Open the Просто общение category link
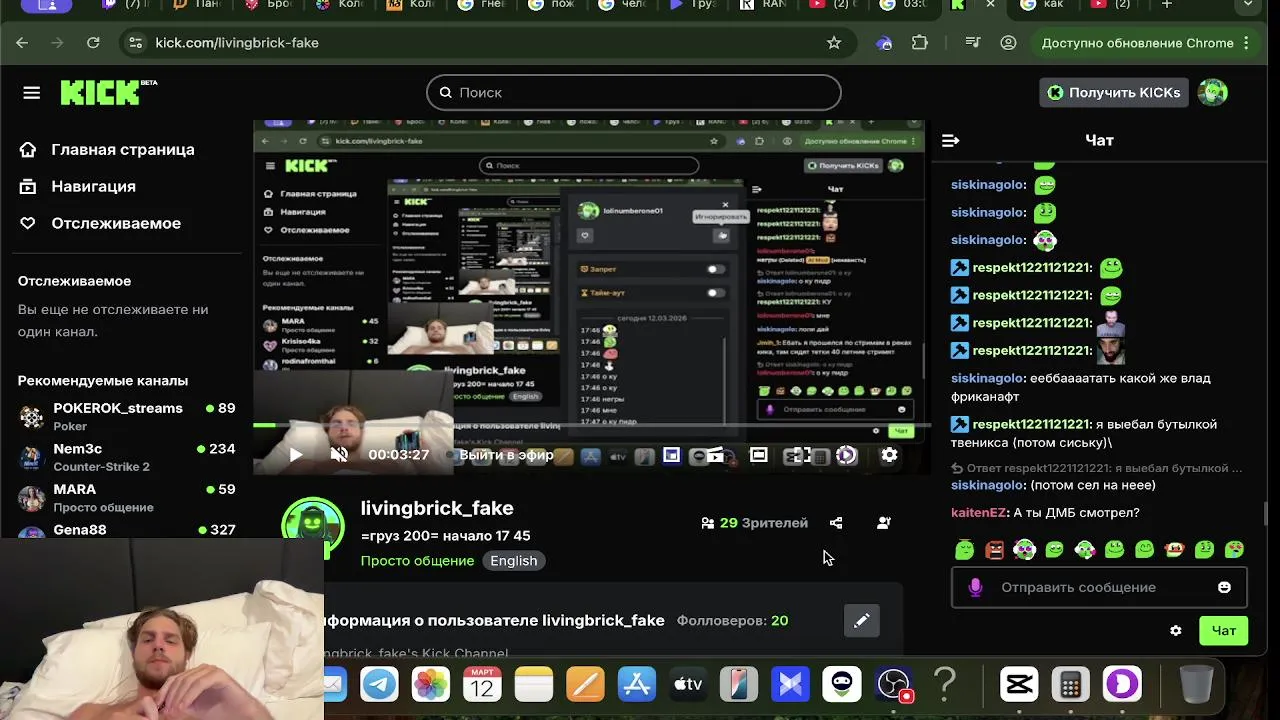Viewport: 1280px width, 720px height. pos(417,561)
